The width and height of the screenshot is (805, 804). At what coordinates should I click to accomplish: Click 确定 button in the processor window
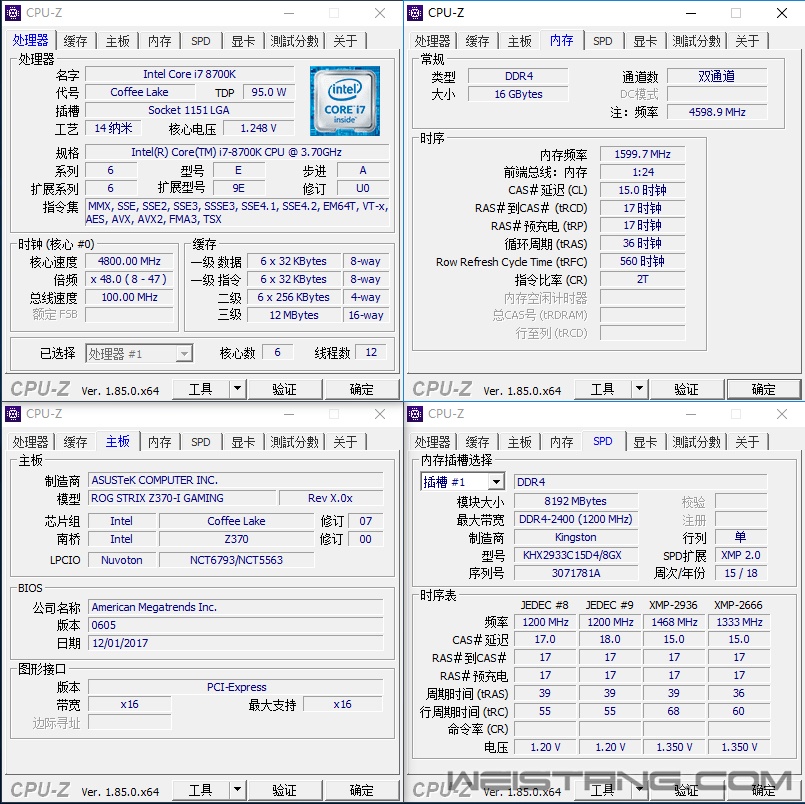coord(362,389)
